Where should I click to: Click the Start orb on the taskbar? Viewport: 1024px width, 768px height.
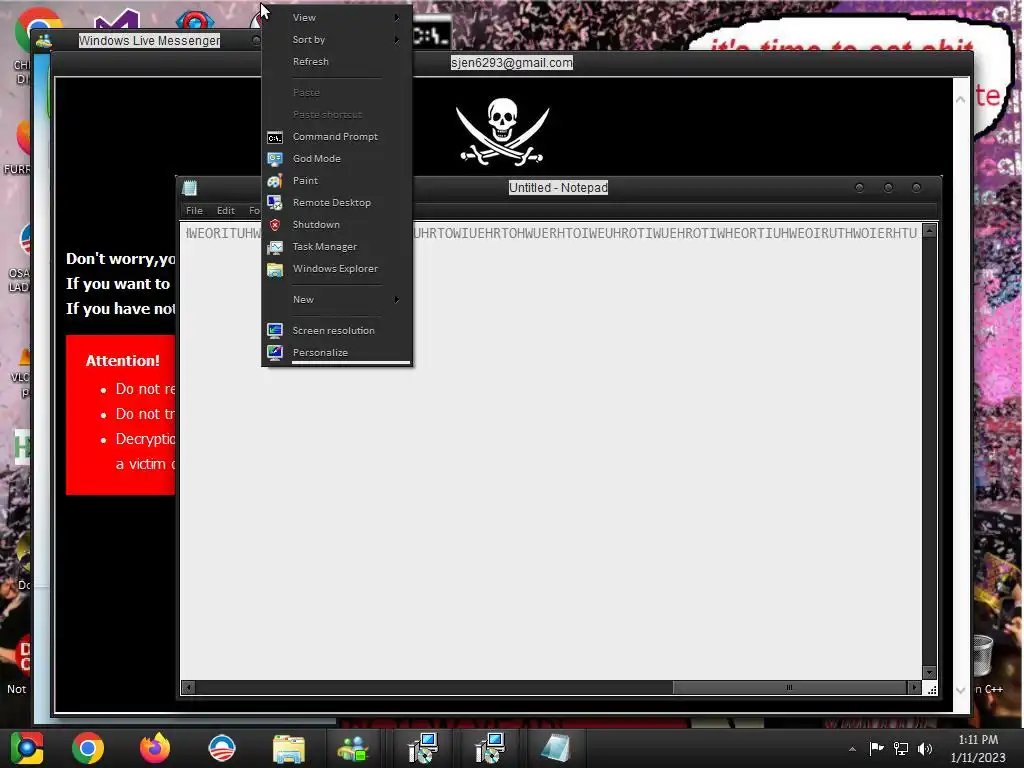[x=27, y=748]
